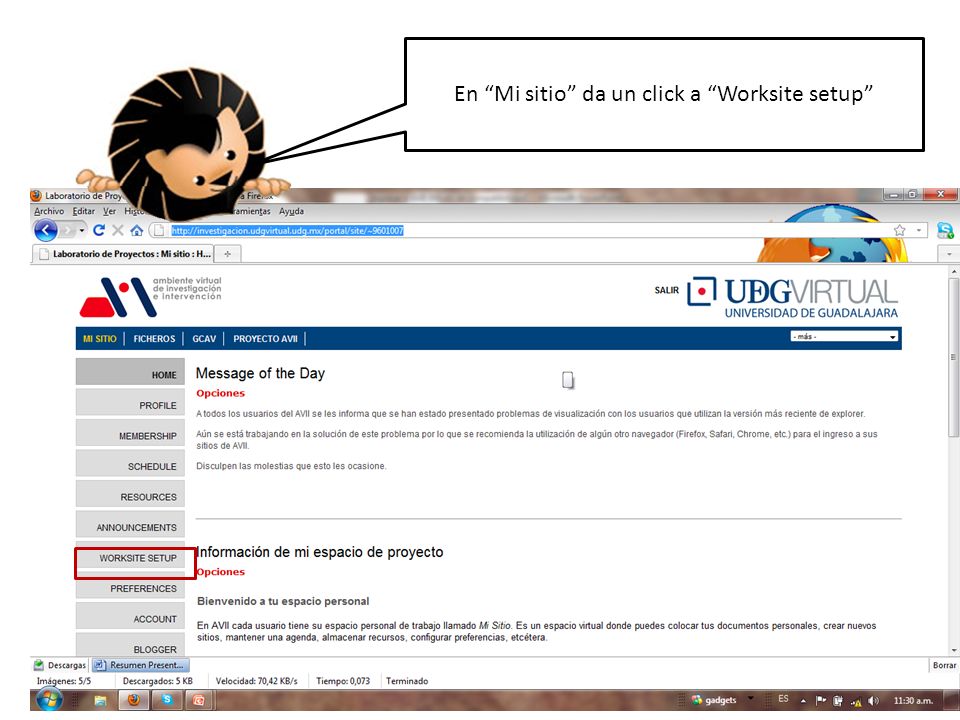
Task: Click HOME in the left sidebar
Action: pos(130,372)
